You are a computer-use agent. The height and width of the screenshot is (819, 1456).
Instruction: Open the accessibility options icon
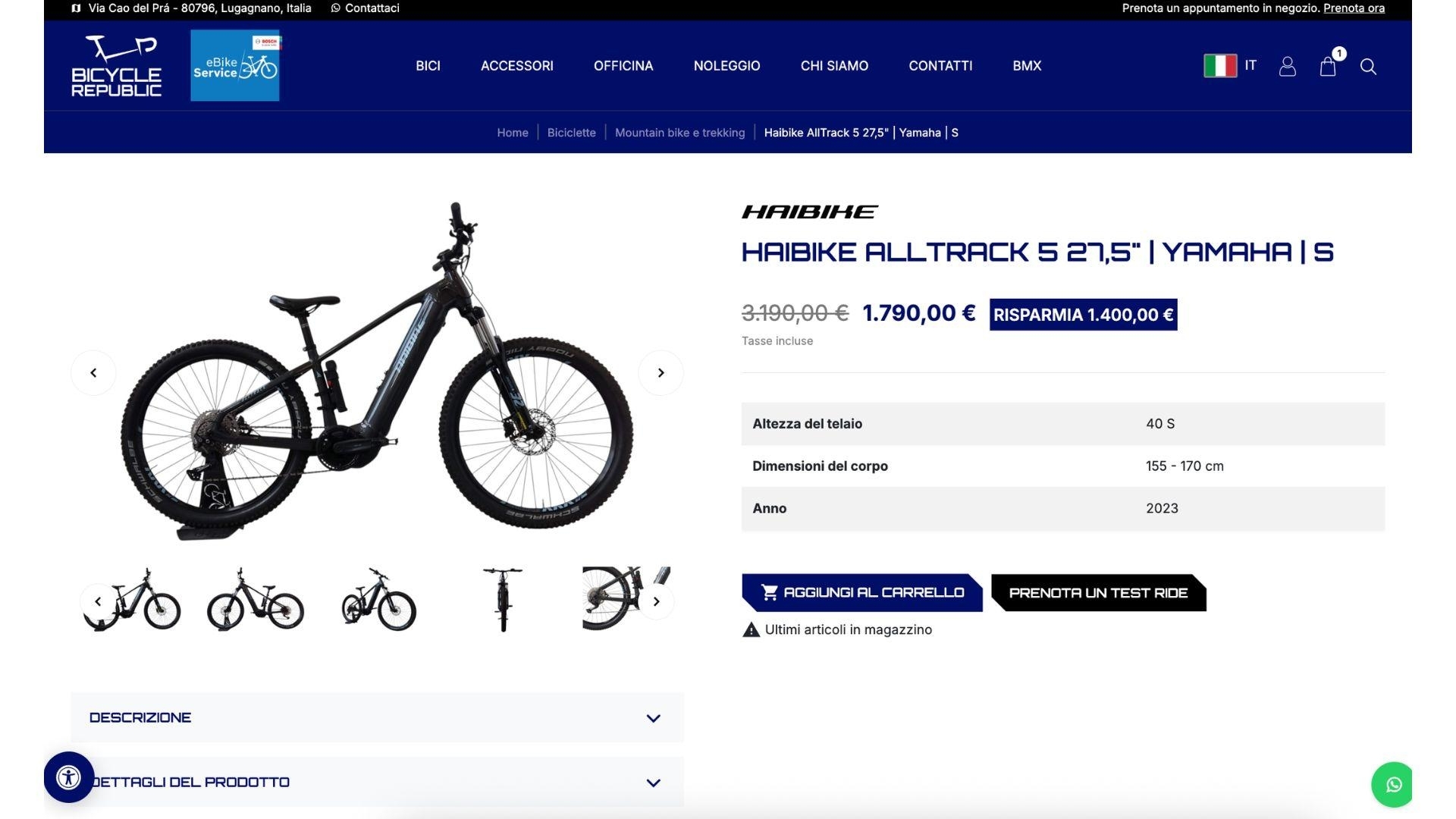[x=69, y=777]
